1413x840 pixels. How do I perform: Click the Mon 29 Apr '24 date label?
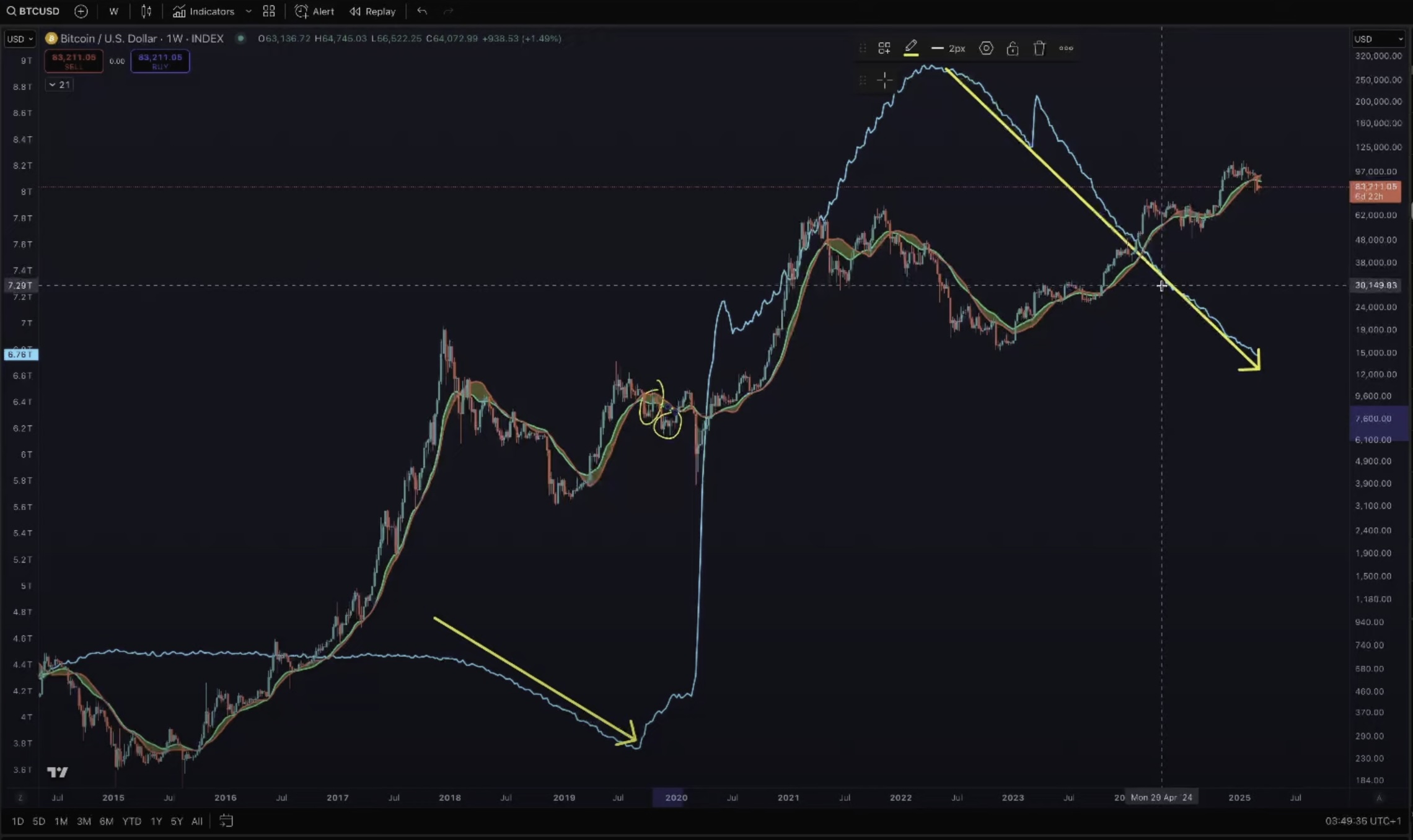[x=1161, y=798]
